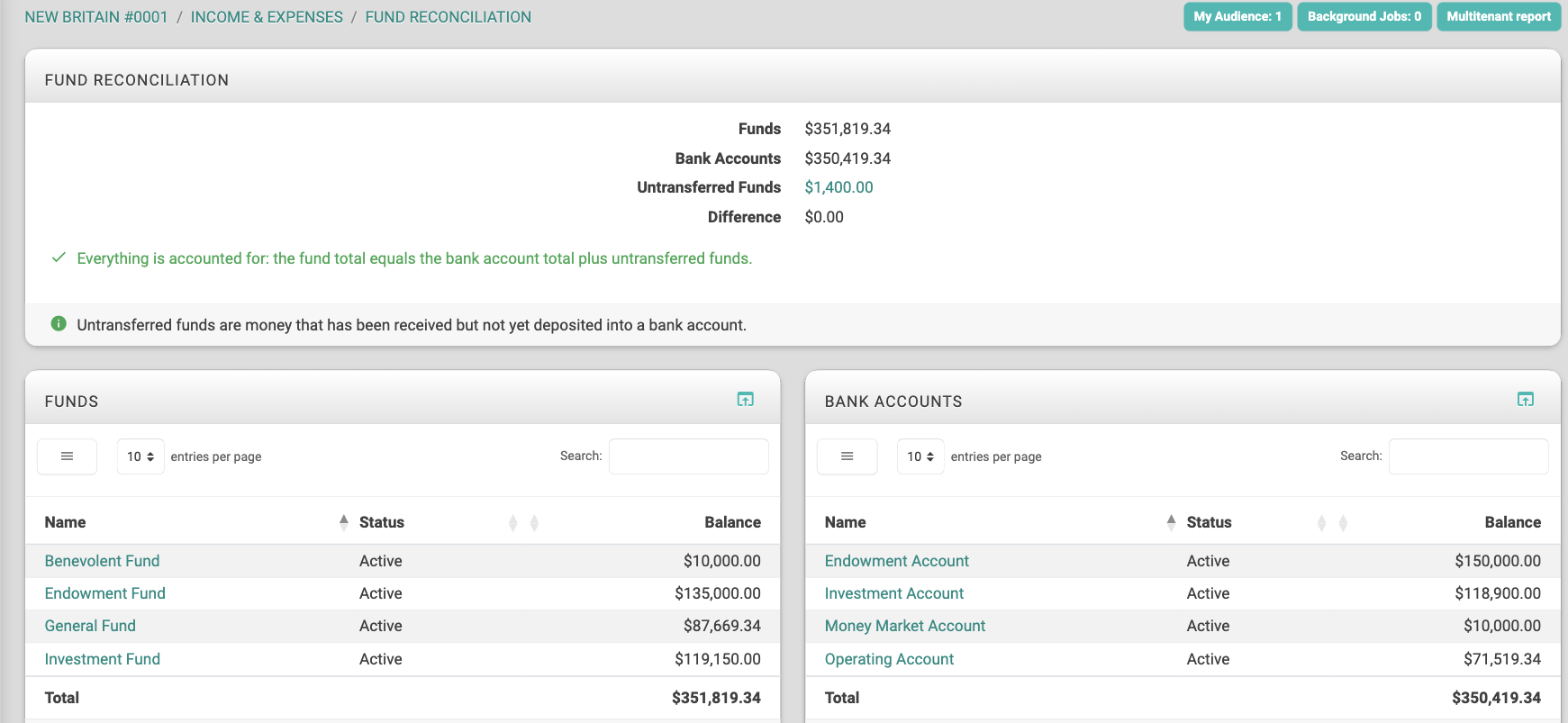Open Endowment Fund link
The height and width of the screenshot is (723, 1568).
(105, 593)
